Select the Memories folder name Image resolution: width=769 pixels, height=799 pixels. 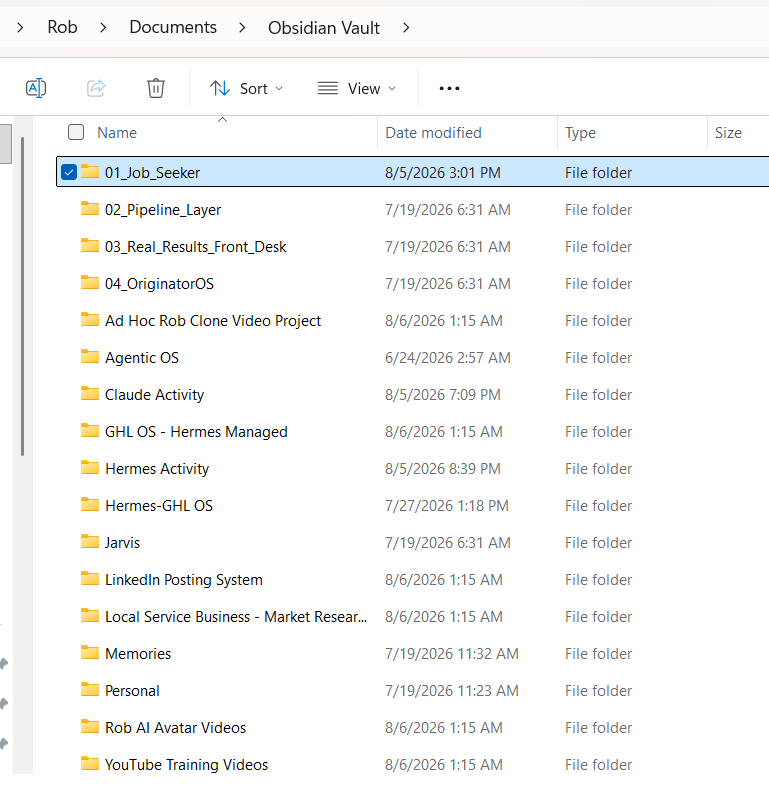point(138,654)
